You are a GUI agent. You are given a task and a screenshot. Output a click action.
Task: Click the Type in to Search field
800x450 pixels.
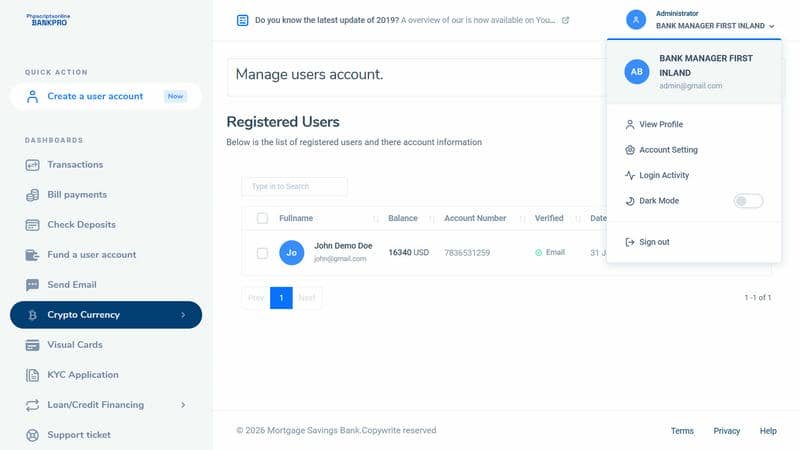coord(294,186)
